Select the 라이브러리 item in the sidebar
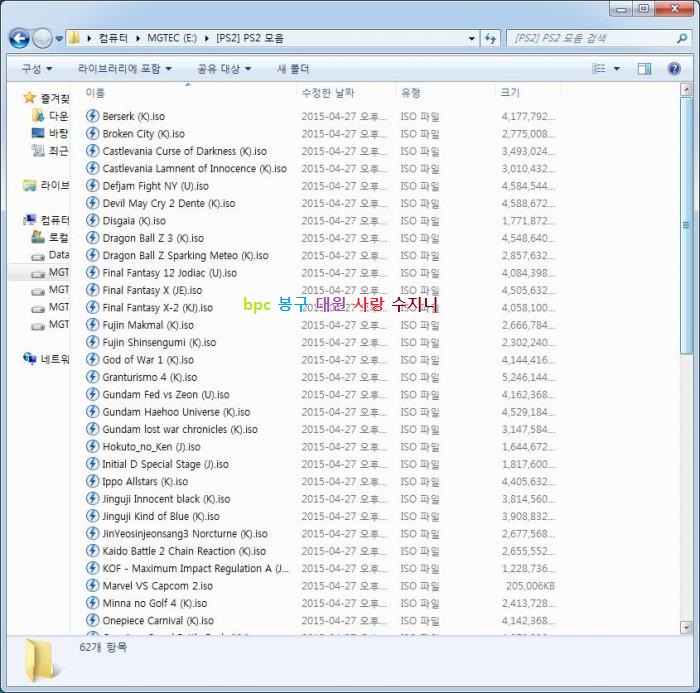Screen dimensions: 700x693 coord(46,185)
